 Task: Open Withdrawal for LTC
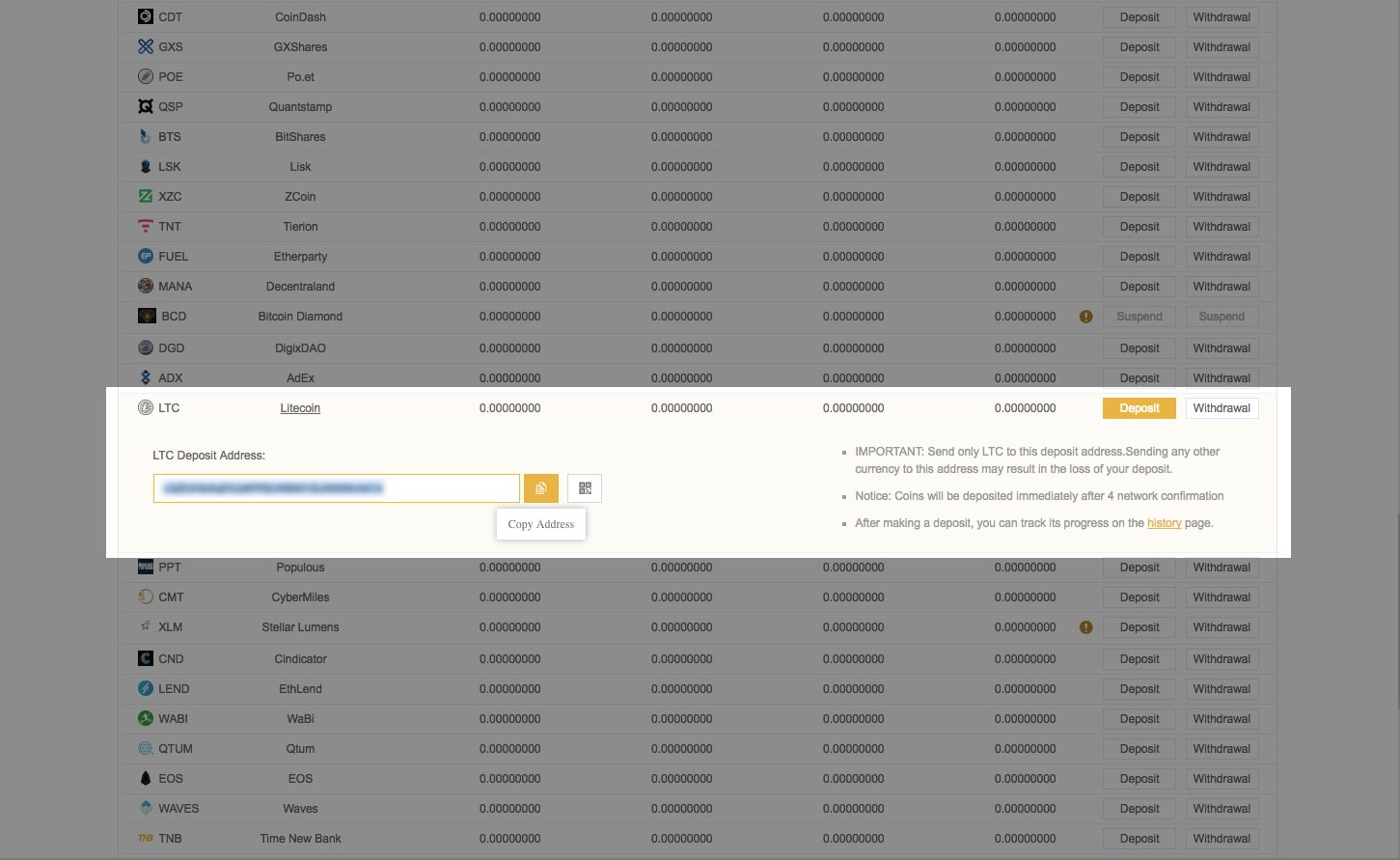(1222, 408)
